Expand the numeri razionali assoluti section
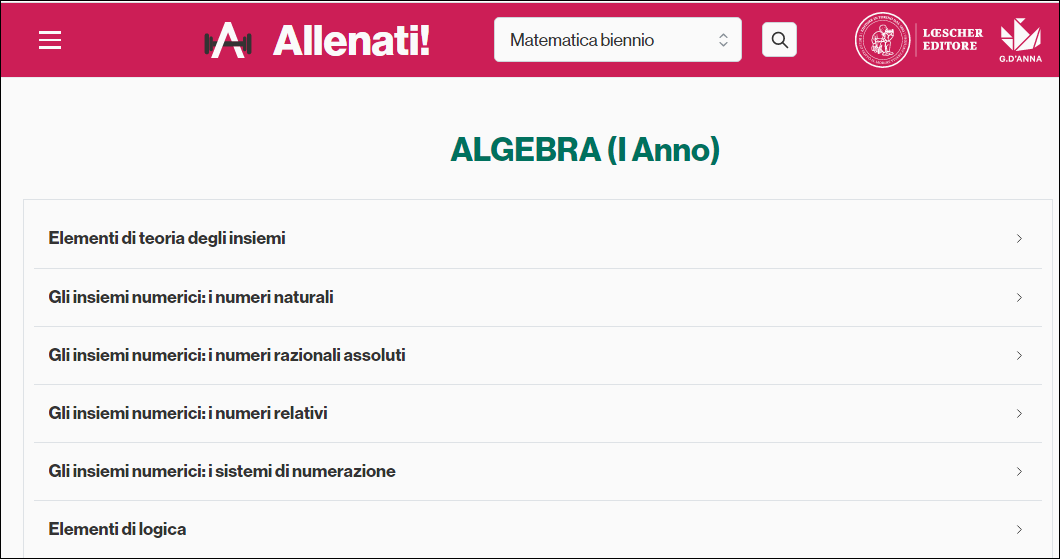Image resolution: width=1060 pixels, height=559 pixels. (x=227, y=355)
